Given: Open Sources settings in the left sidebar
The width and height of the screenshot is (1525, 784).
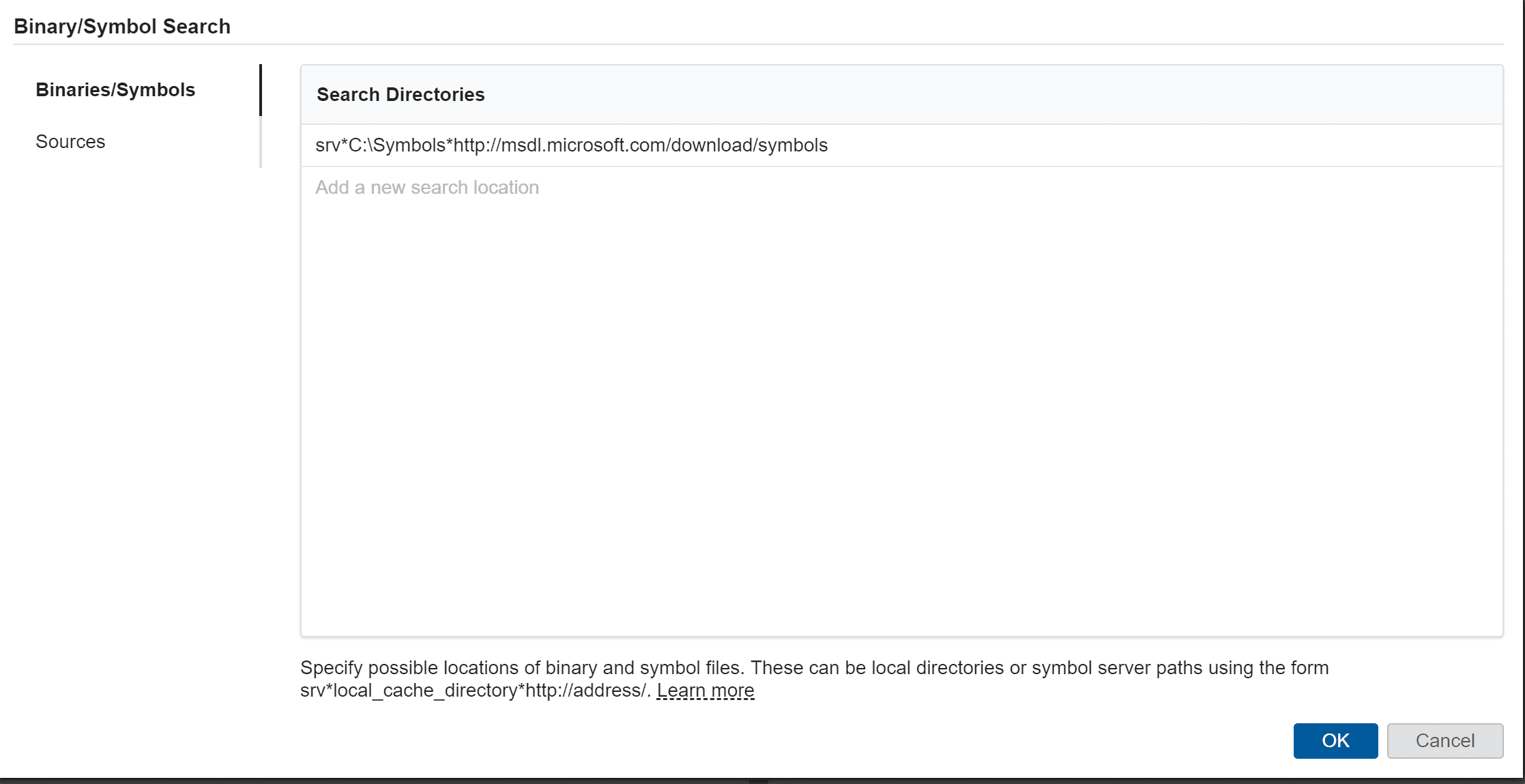Looking at the screenshot, I should (70, 142).
